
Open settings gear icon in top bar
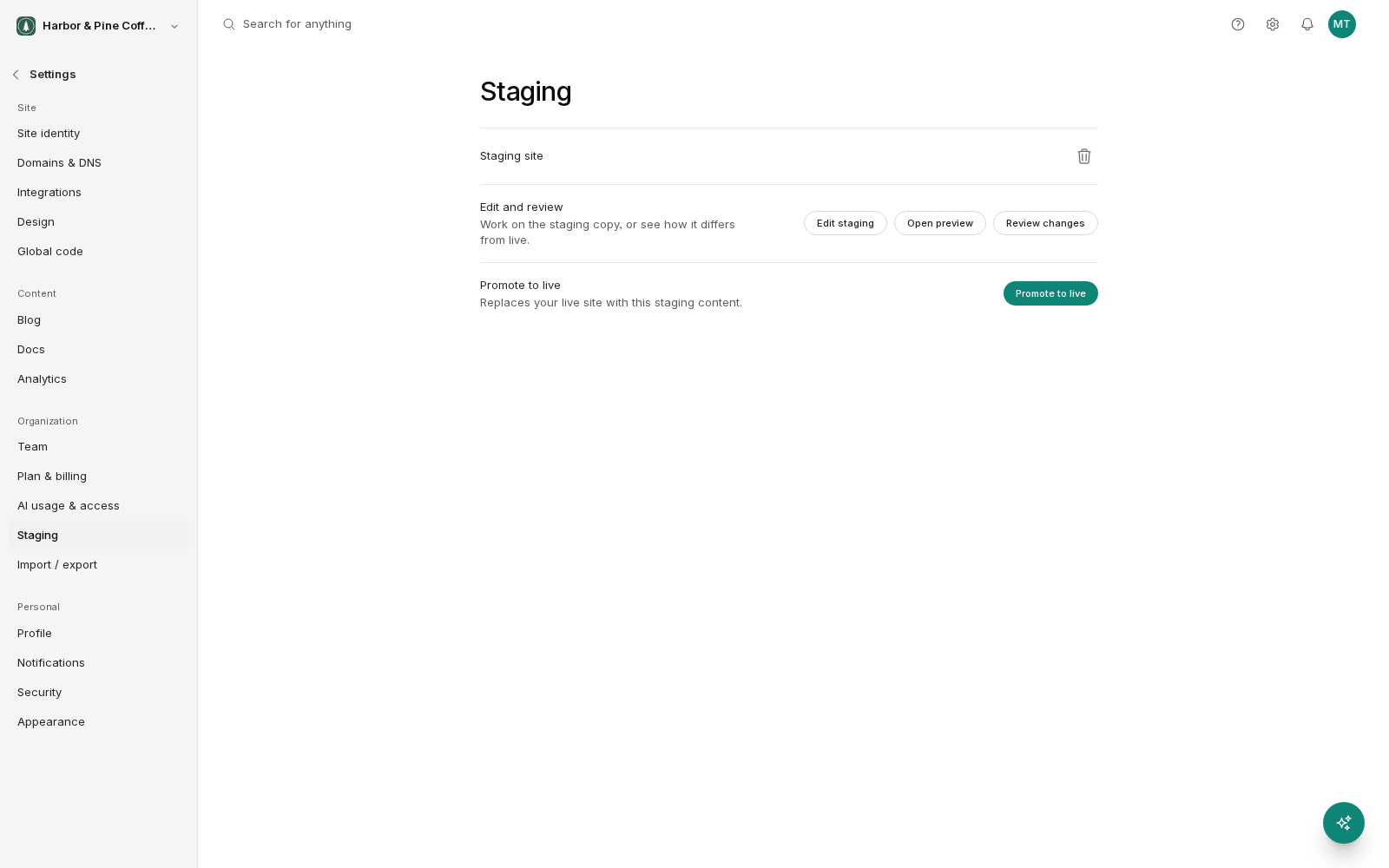click(x=1273, y=24)
